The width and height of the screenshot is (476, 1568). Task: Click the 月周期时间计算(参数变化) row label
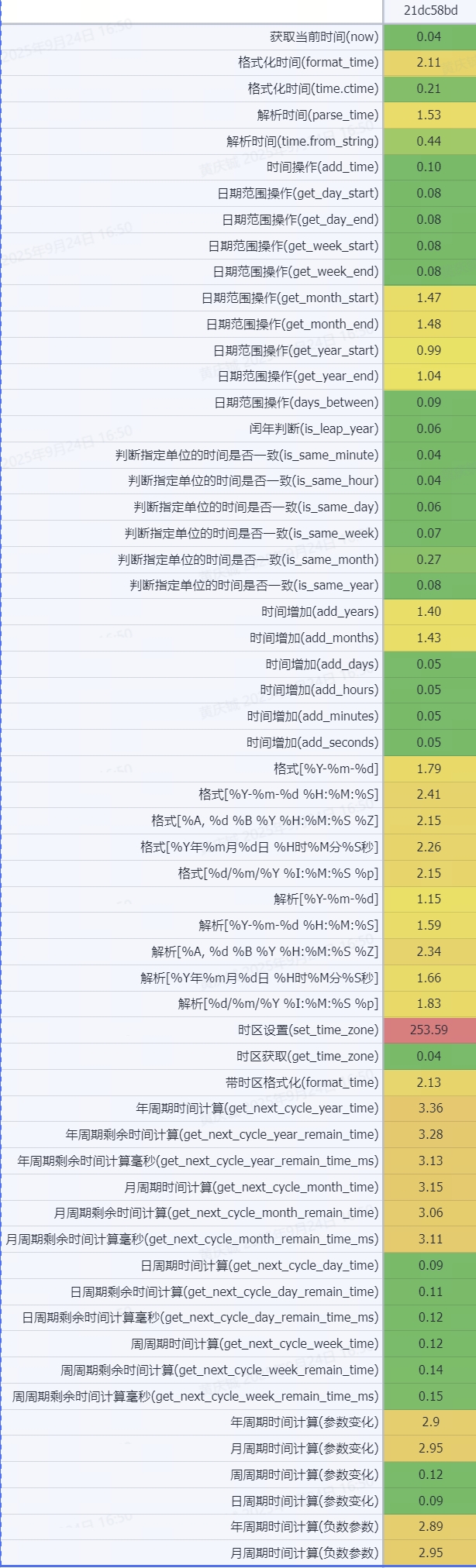tap(305, 1448)
